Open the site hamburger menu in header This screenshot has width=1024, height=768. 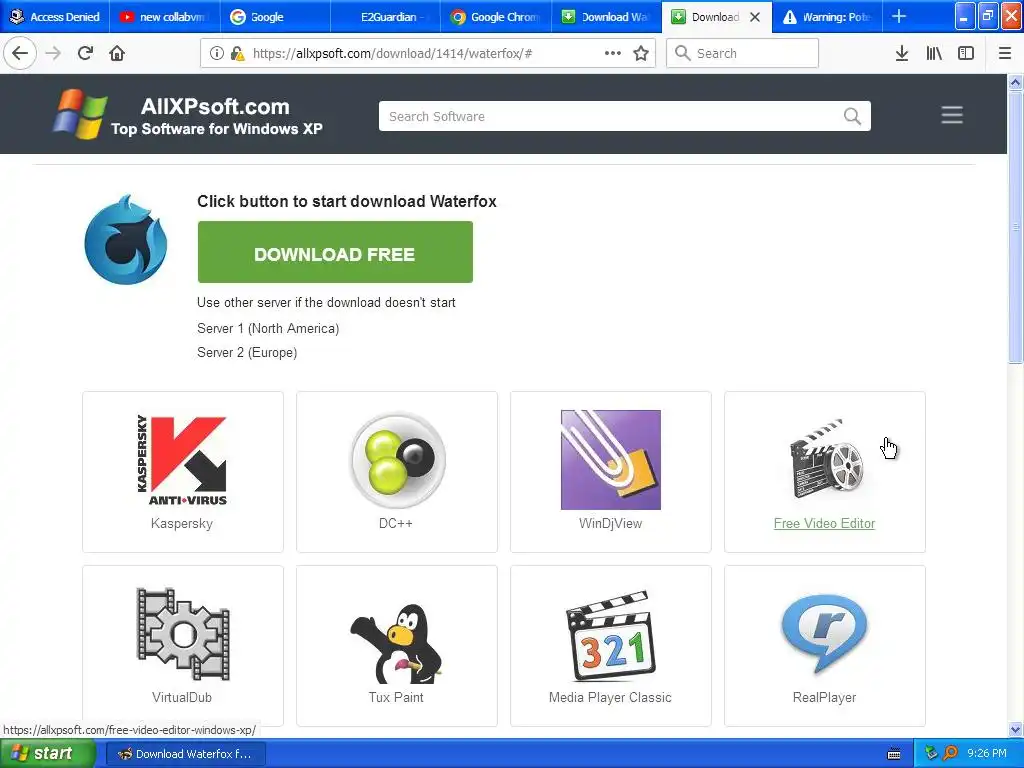[x=952, y=115]
